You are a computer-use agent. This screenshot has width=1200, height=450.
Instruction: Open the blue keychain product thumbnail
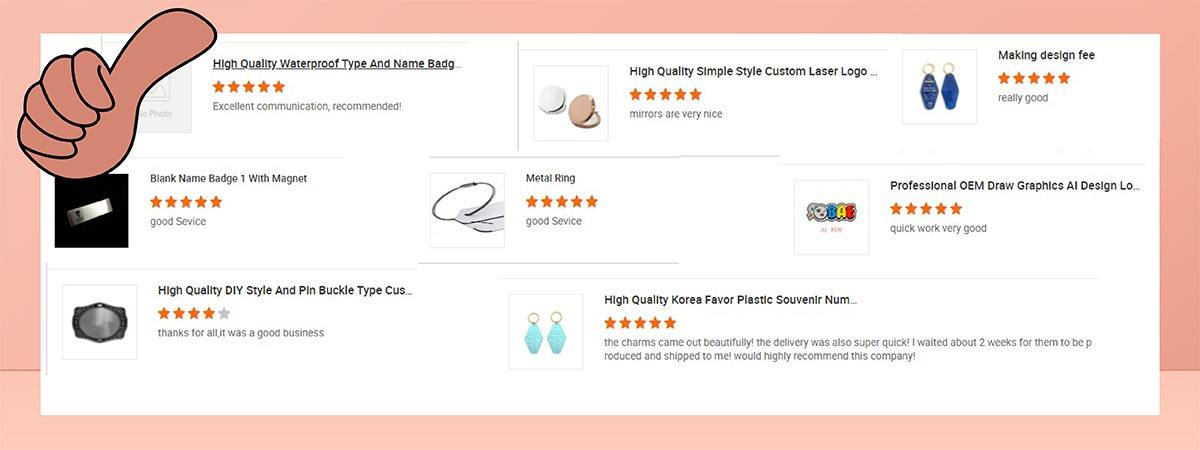(939, 86)
